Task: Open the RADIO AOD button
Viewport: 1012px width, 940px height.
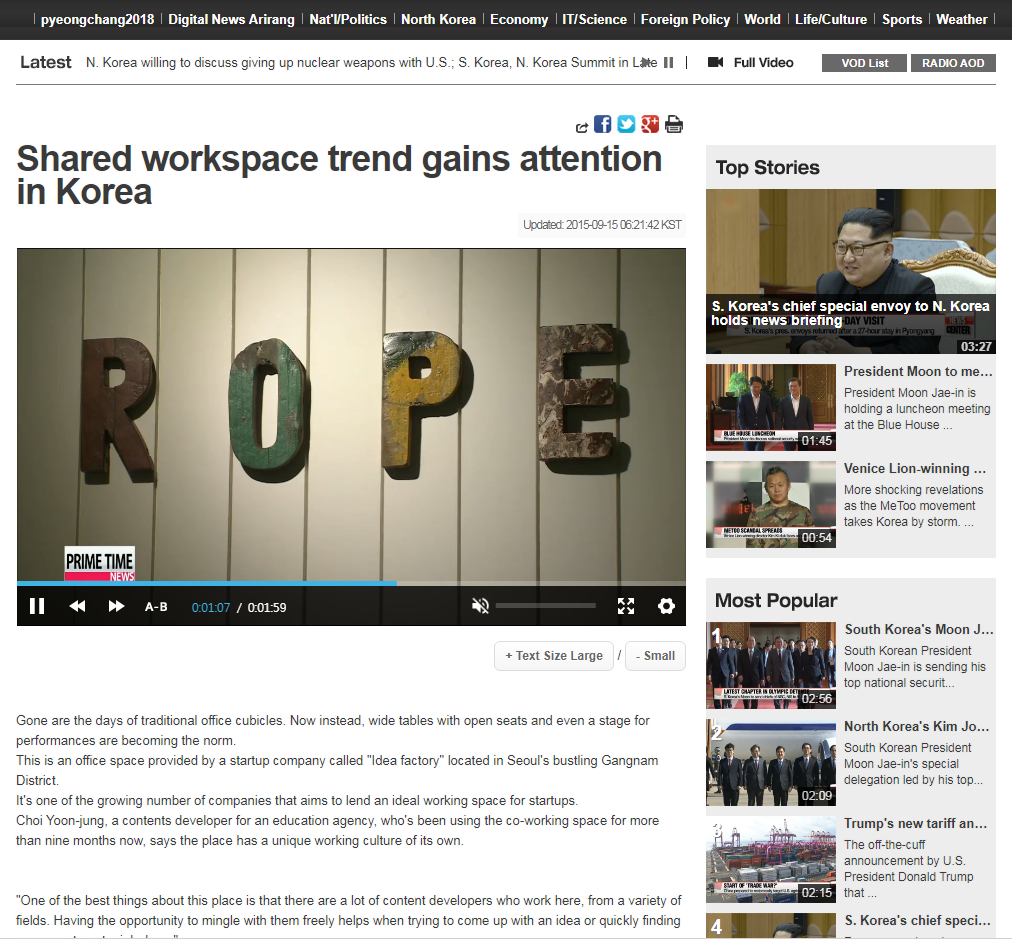Action: (x=953, y=63)
